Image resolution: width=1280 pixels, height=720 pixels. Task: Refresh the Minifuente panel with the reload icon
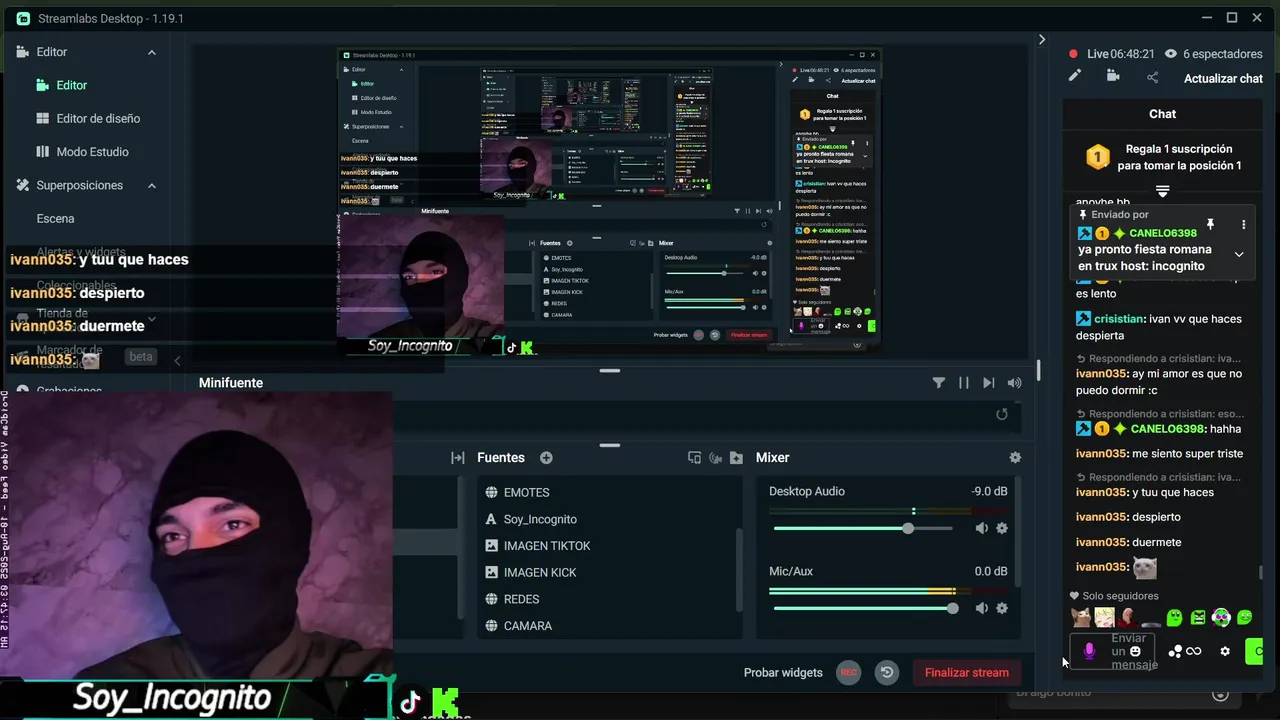click(1002, 414)
